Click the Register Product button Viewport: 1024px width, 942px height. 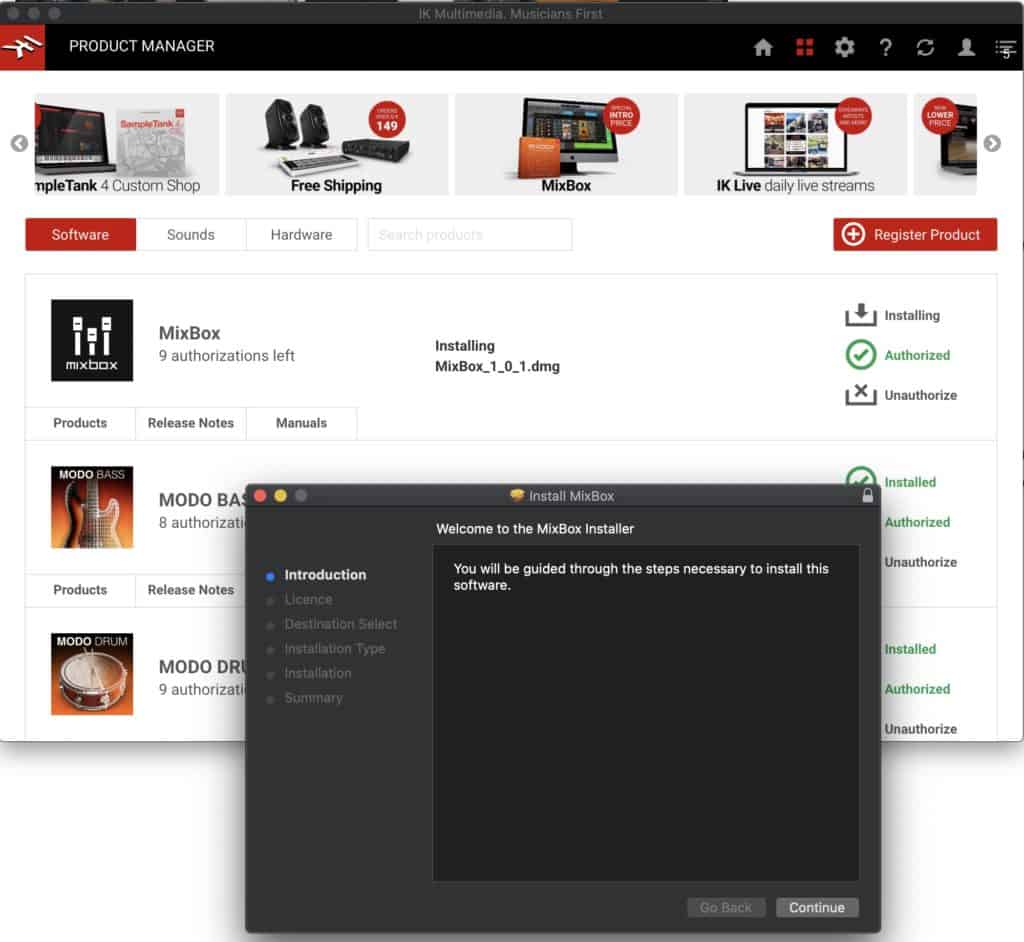tap(915, 235)
